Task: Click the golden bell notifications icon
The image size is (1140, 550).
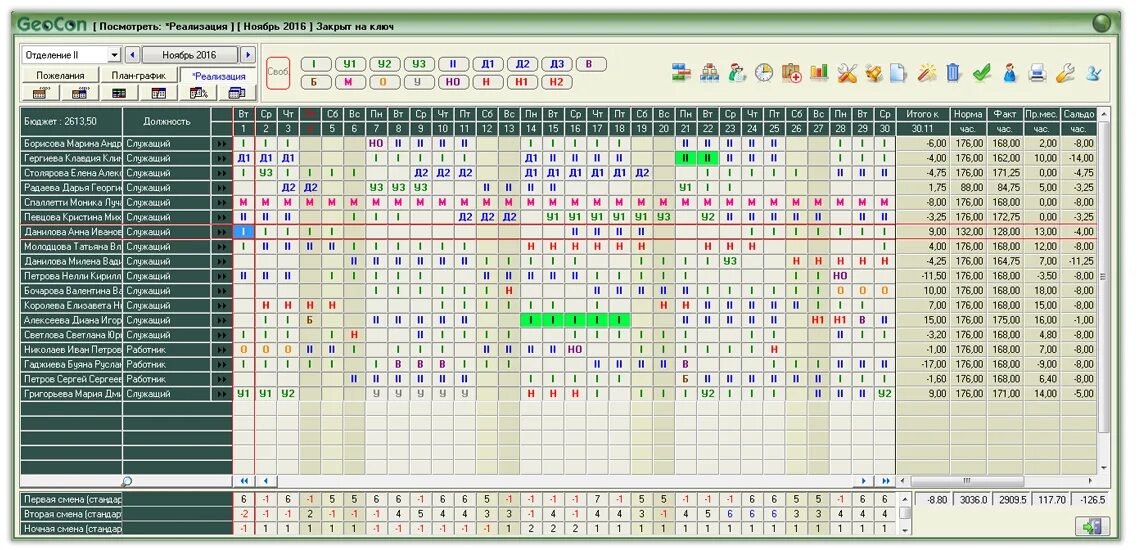Action: [x=873, y=72]
